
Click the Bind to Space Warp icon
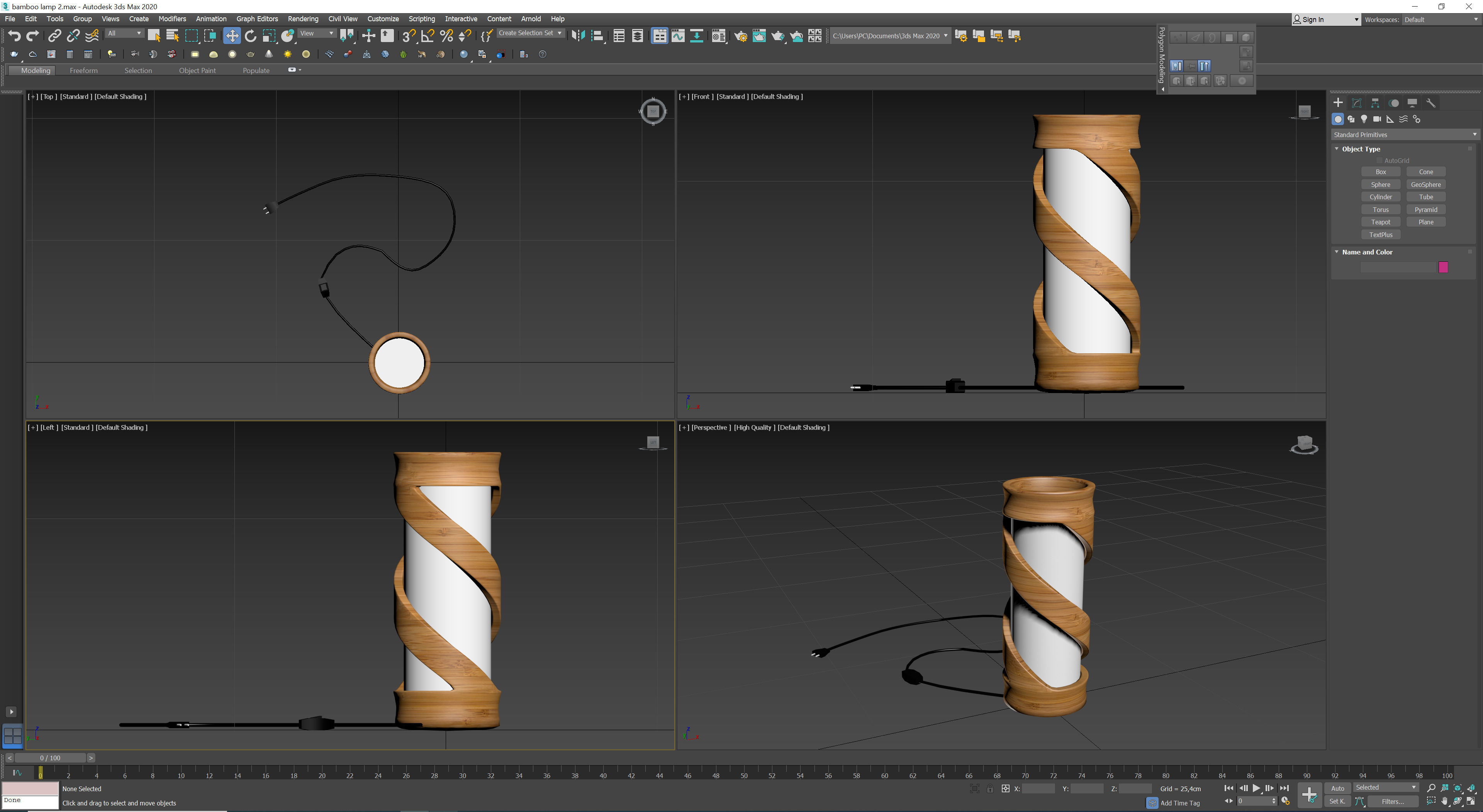pos(92,36)
